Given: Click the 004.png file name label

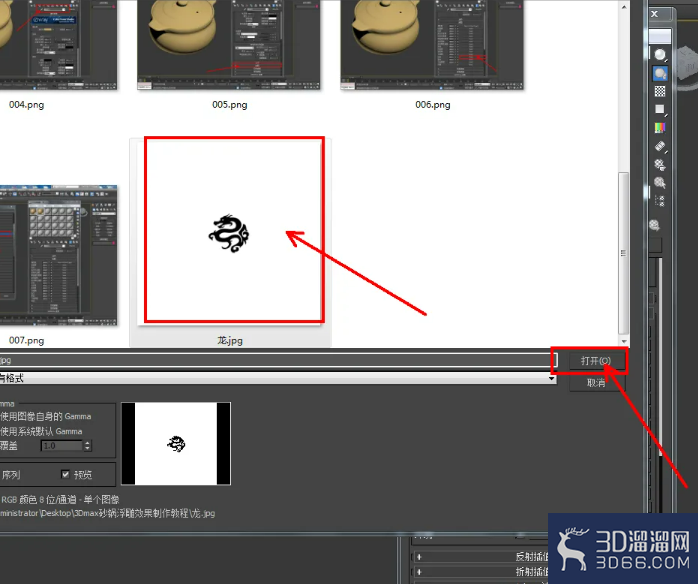Looking at the screenshot, I should 26,105.
